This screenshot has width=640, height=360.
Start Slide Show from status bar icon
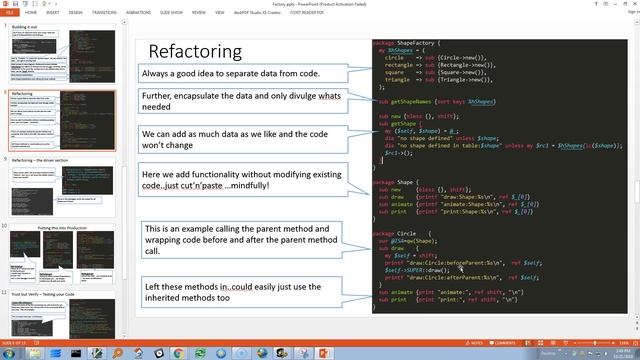pyautogui.click(x=566, y=343)
